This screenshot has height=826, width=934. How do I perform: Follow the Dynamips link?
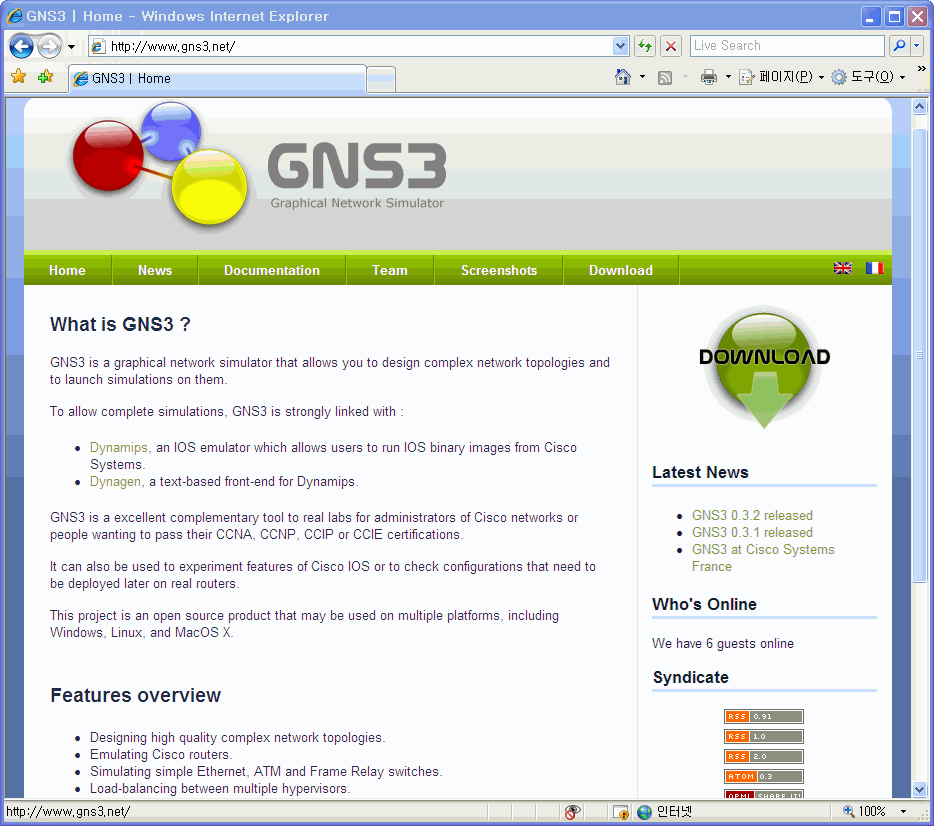tap(119, 447)
